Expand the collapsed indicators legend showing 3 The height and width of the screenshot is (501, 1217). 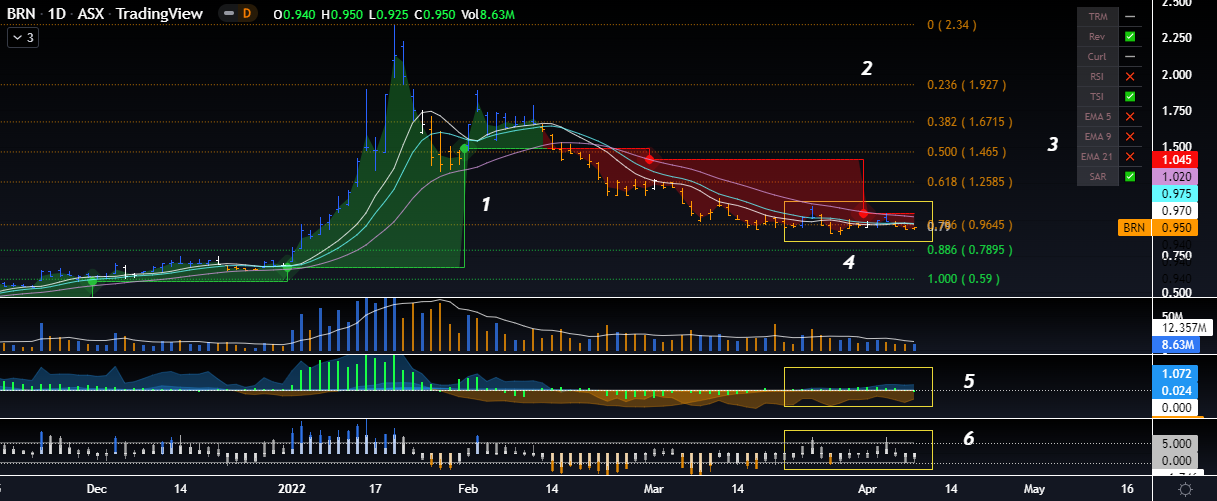[23, 38]
